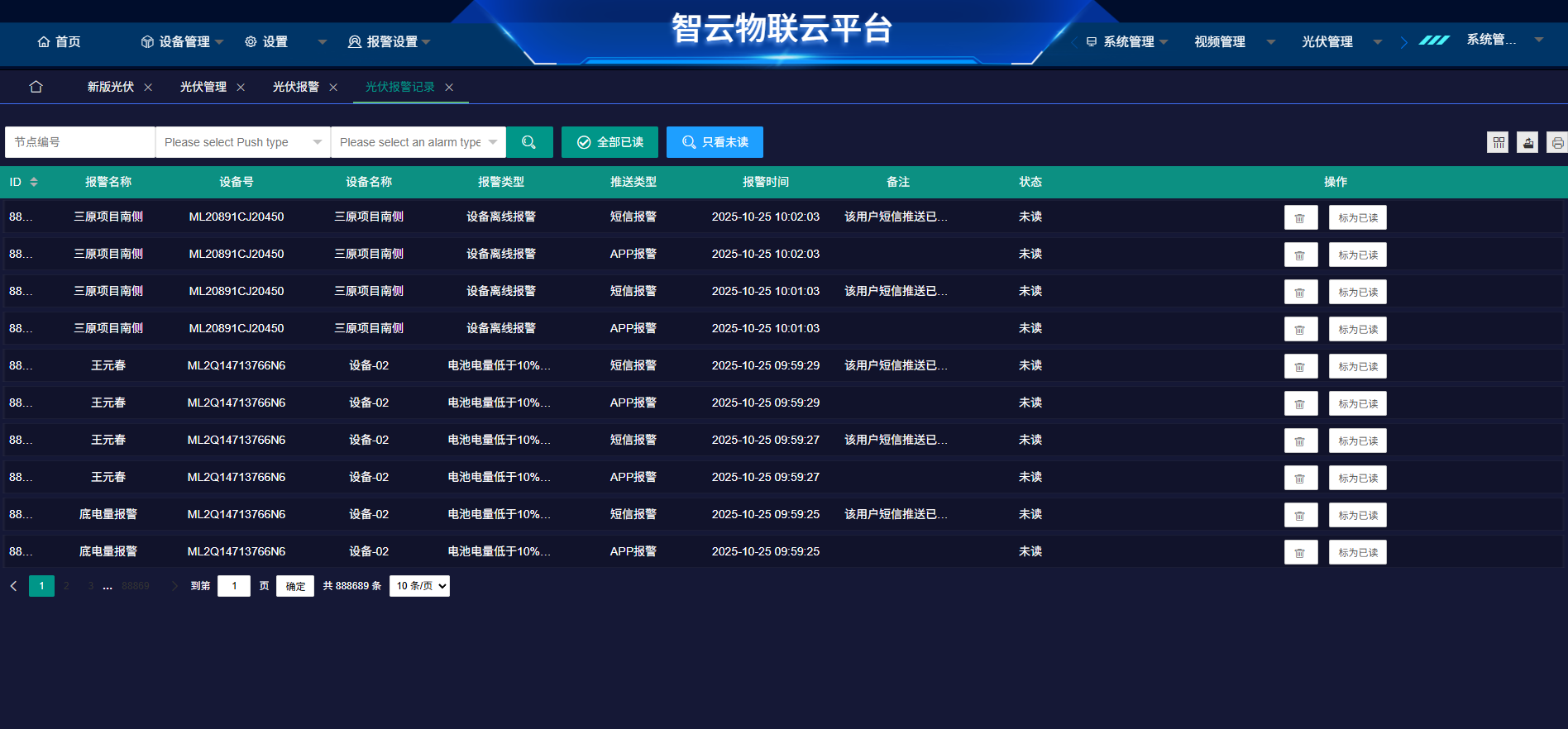Click the print table icon

(x=1557, y=142)
